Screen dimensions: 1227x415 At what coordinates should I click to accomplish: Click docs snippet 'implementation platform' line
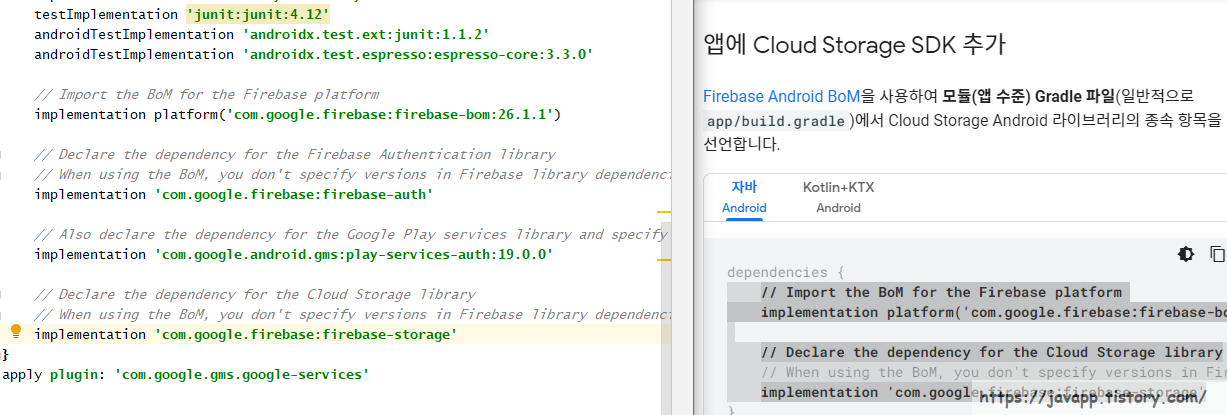pyautogui.click(x=994, y=312)
